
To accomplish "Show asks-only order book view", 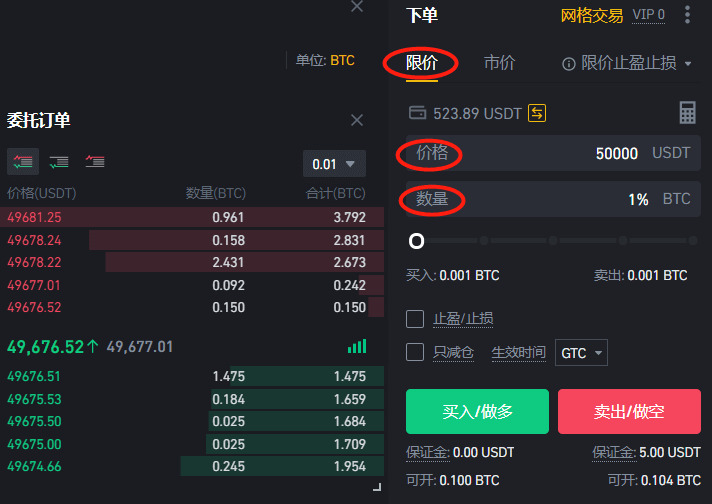I will click(x=95, y=161).
